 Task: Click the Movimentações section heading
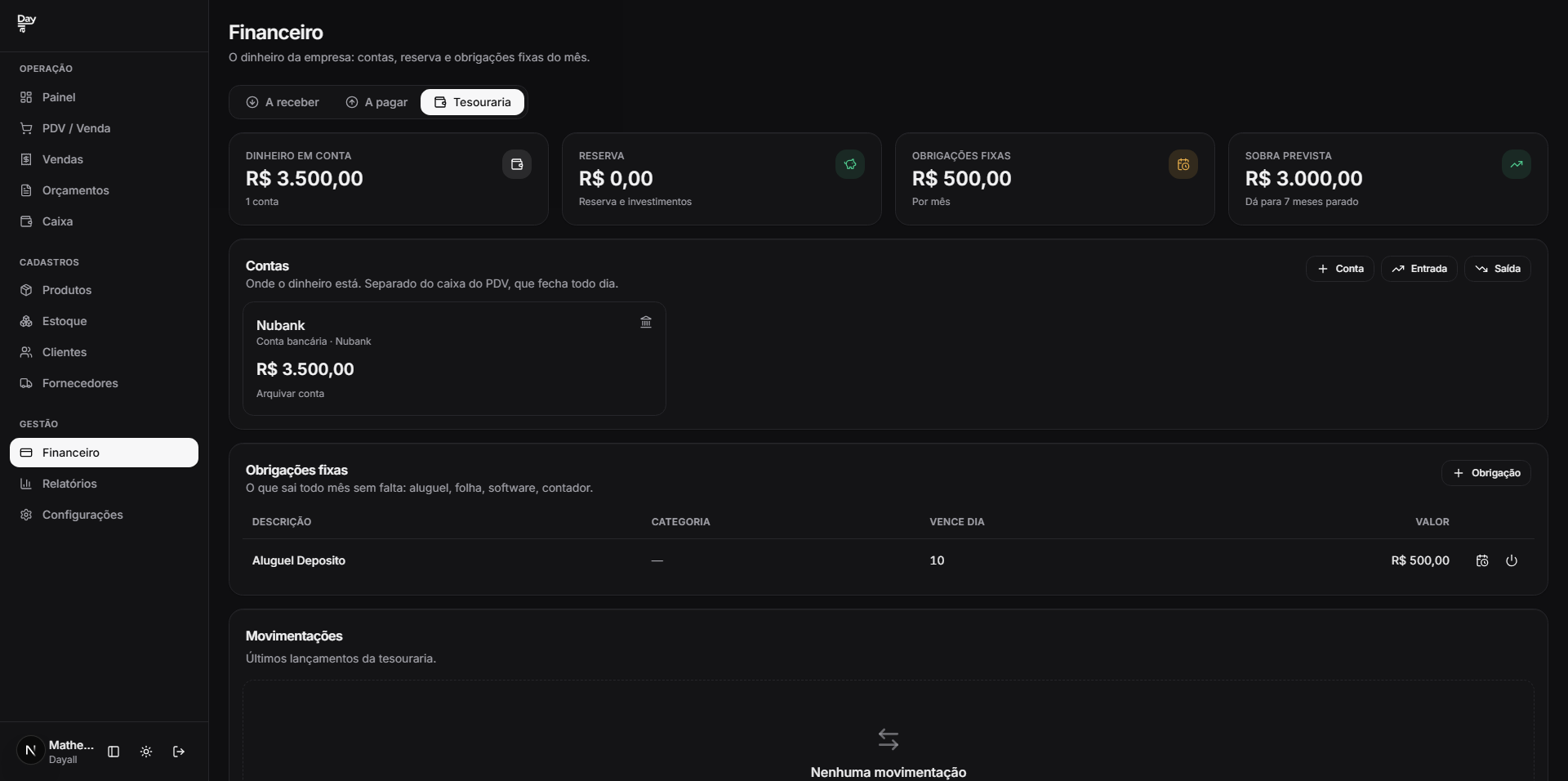coord(294,636)
